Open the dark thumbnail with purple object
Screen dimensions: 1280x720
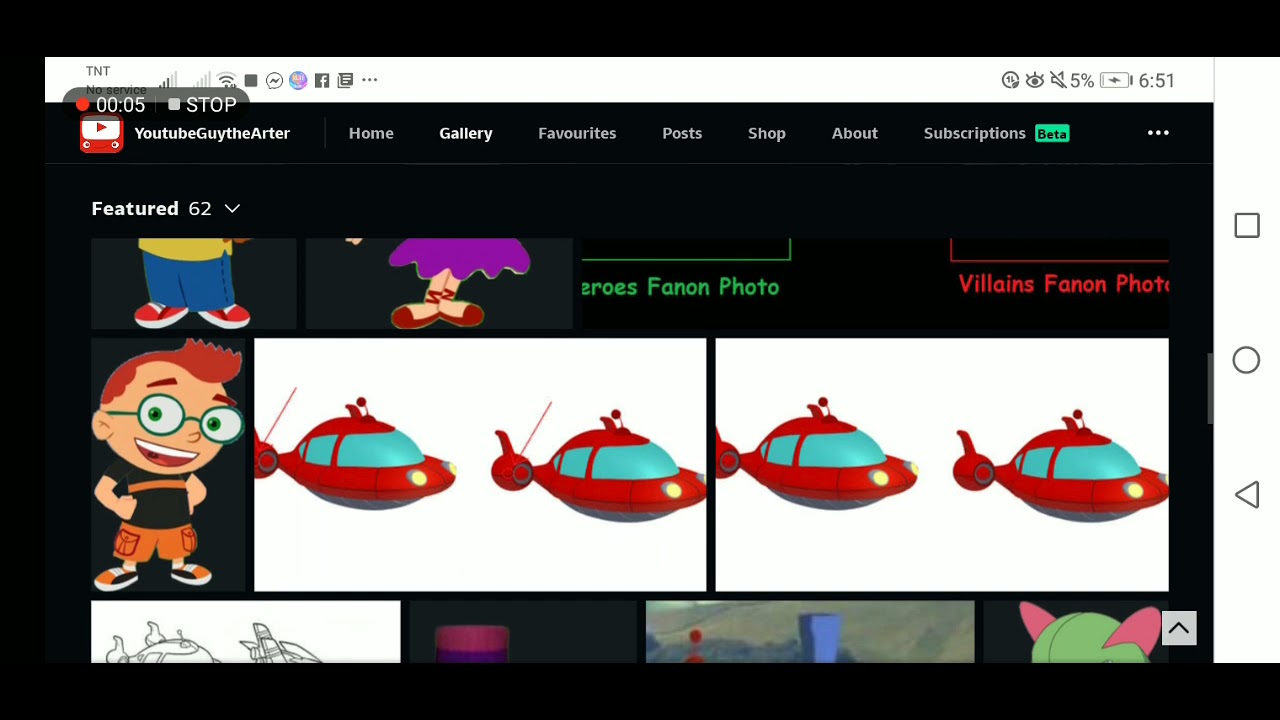pyautogui.click(x=523, y=632)
